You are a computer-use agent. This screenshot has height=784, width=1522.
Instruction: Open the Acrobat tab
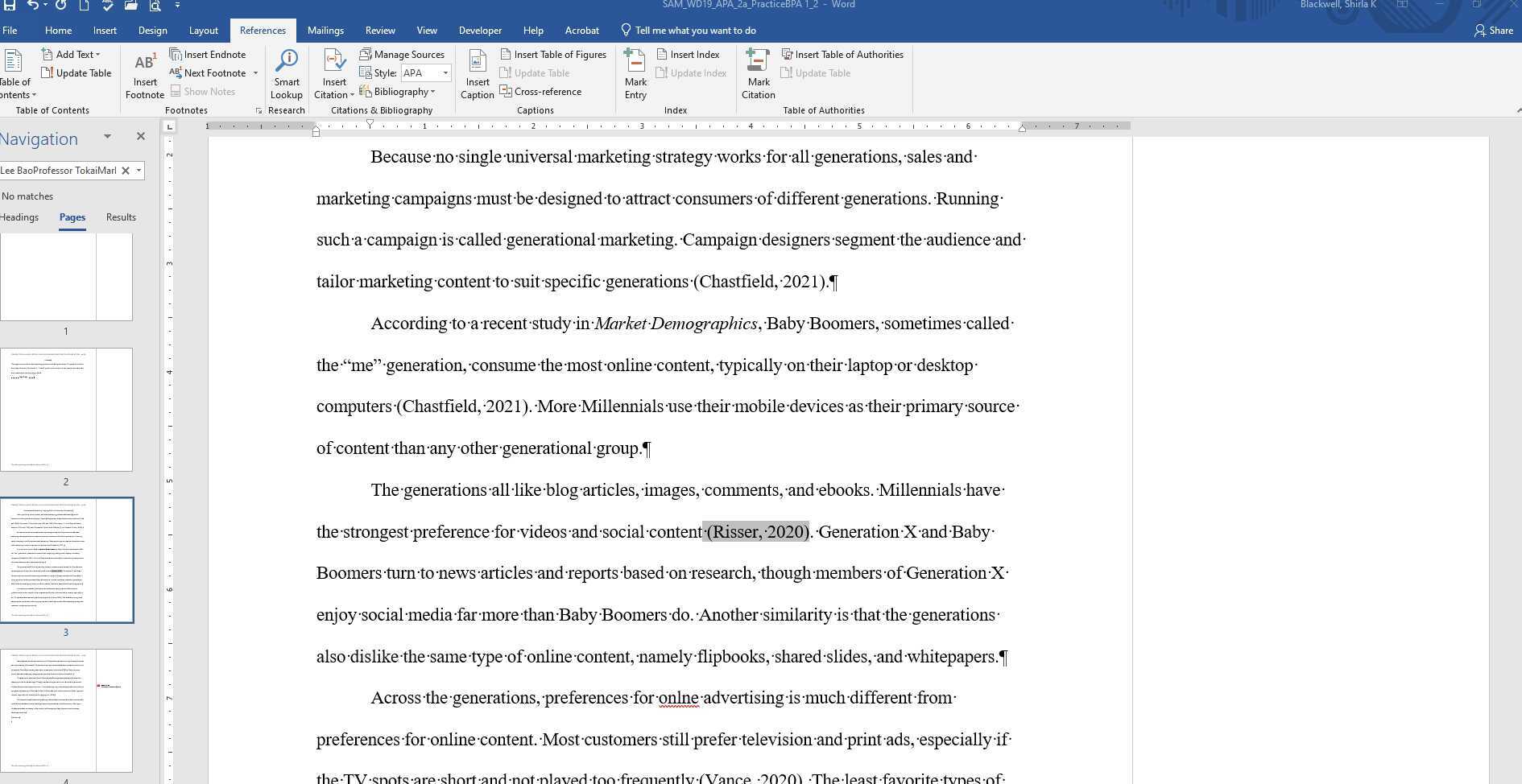point(581,31)
